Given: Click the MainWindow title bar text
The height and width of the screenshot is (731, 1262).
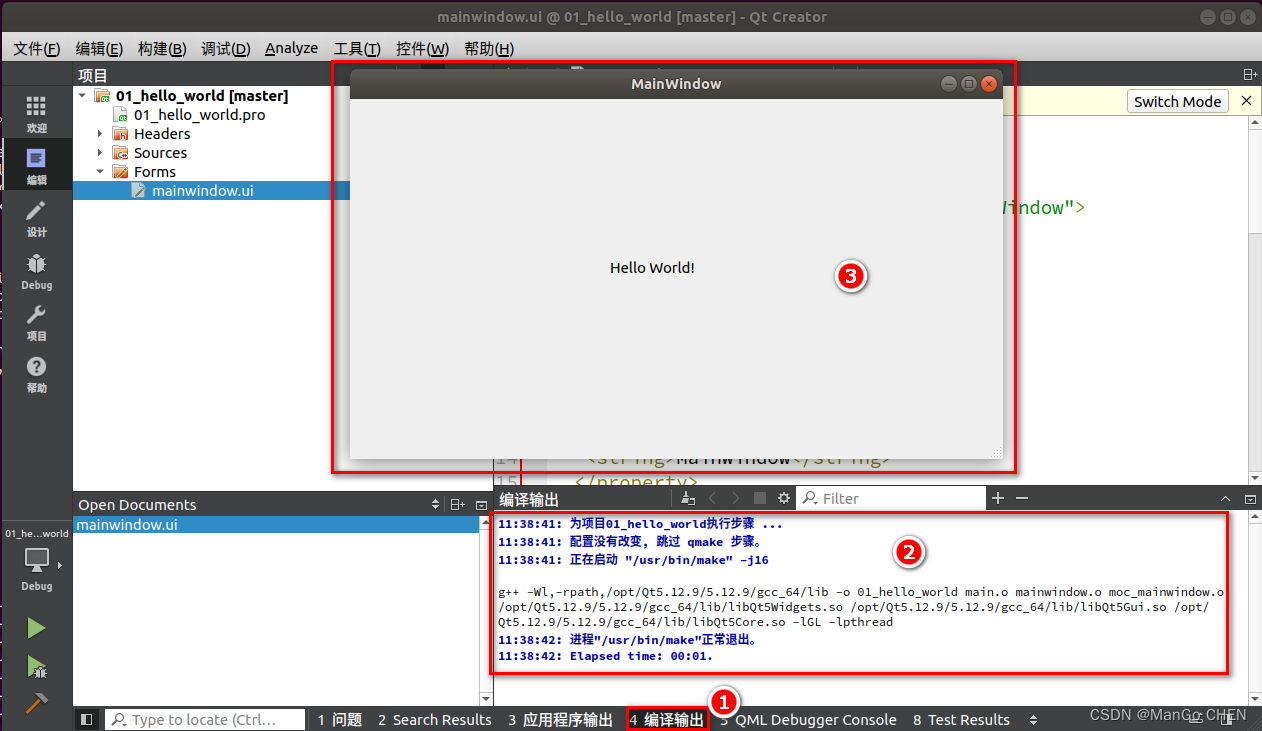Looking at the screenshot, I should [676, 84].
